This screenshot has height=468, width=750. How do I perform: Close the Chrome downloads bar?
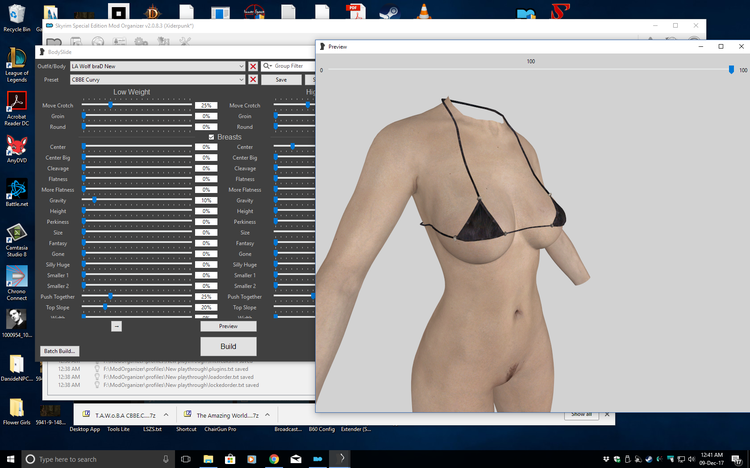[607, 414]
